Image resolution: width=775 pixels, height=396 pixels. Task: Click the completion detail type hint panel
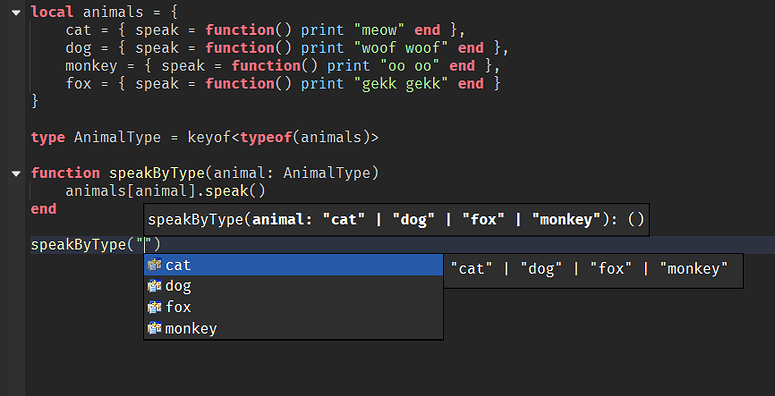[x=593, y=270]
